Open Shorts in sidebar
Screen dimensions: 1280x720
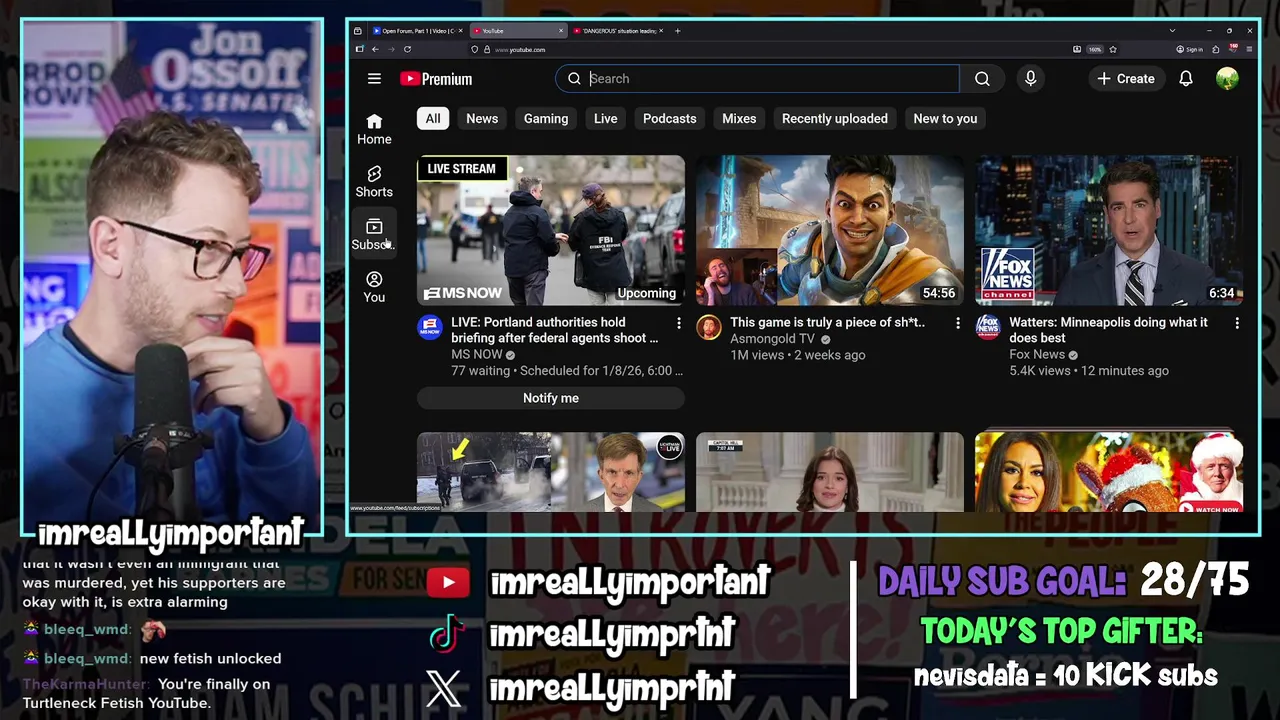click(374, 182)
